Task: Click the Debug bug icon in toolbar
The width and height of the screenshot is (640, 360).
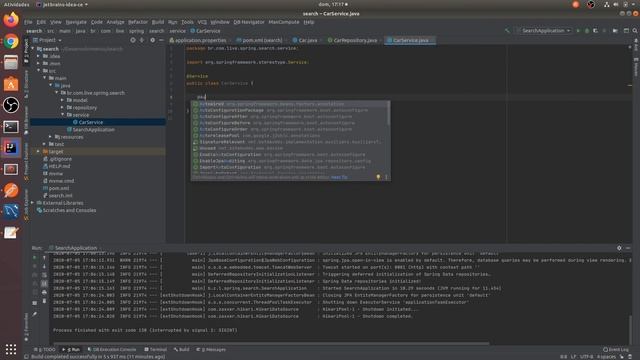Action: (x=587, y=31)
